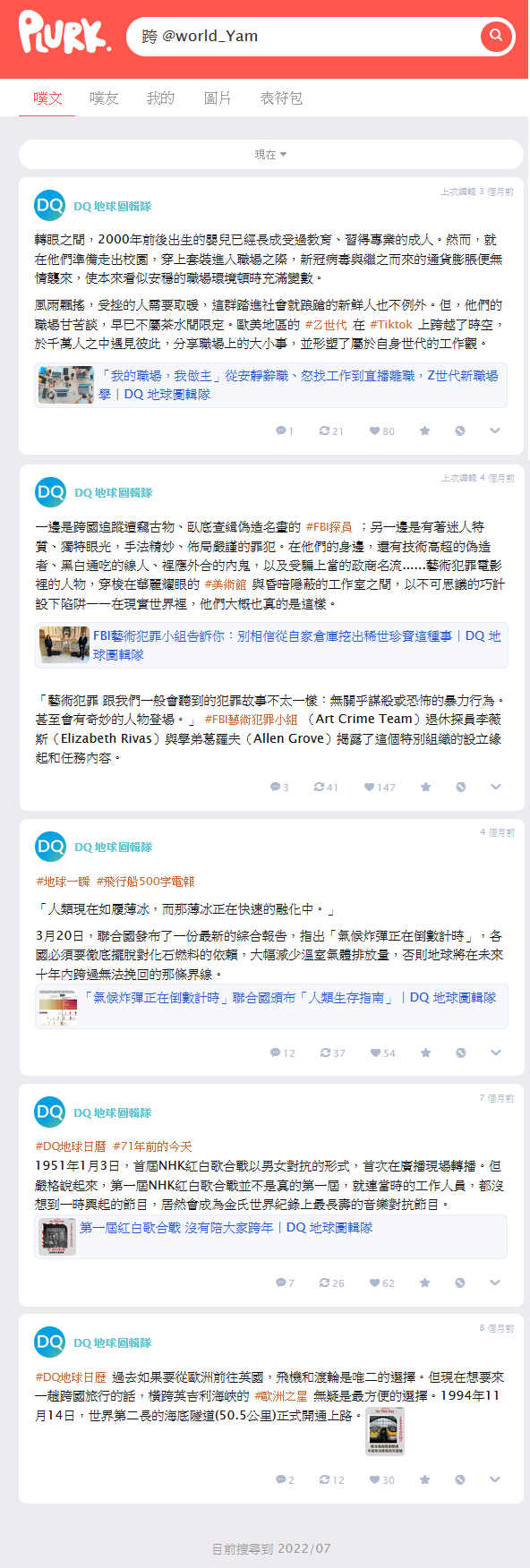530x1568 pixels.
Task: Like the Eurostar post with heart
Action: point(382,1479)
